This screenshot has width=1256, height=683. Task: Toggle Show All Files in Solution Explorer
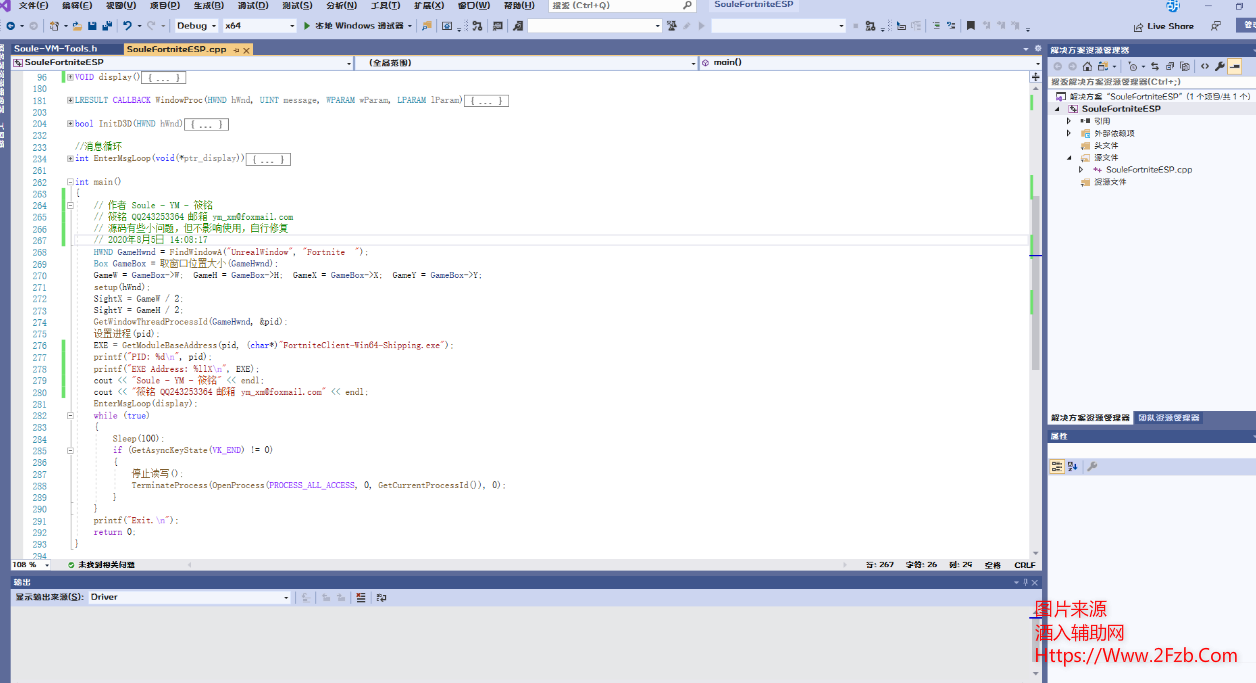[x=1187, y=66]
